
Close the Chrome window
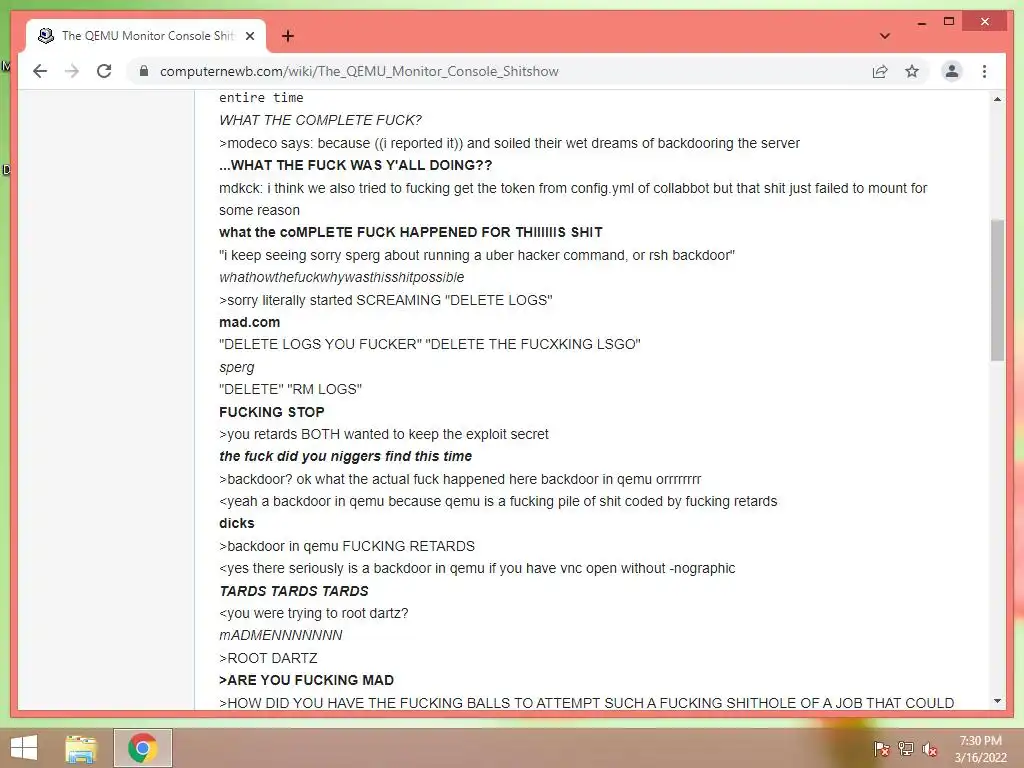coord(985,22)
